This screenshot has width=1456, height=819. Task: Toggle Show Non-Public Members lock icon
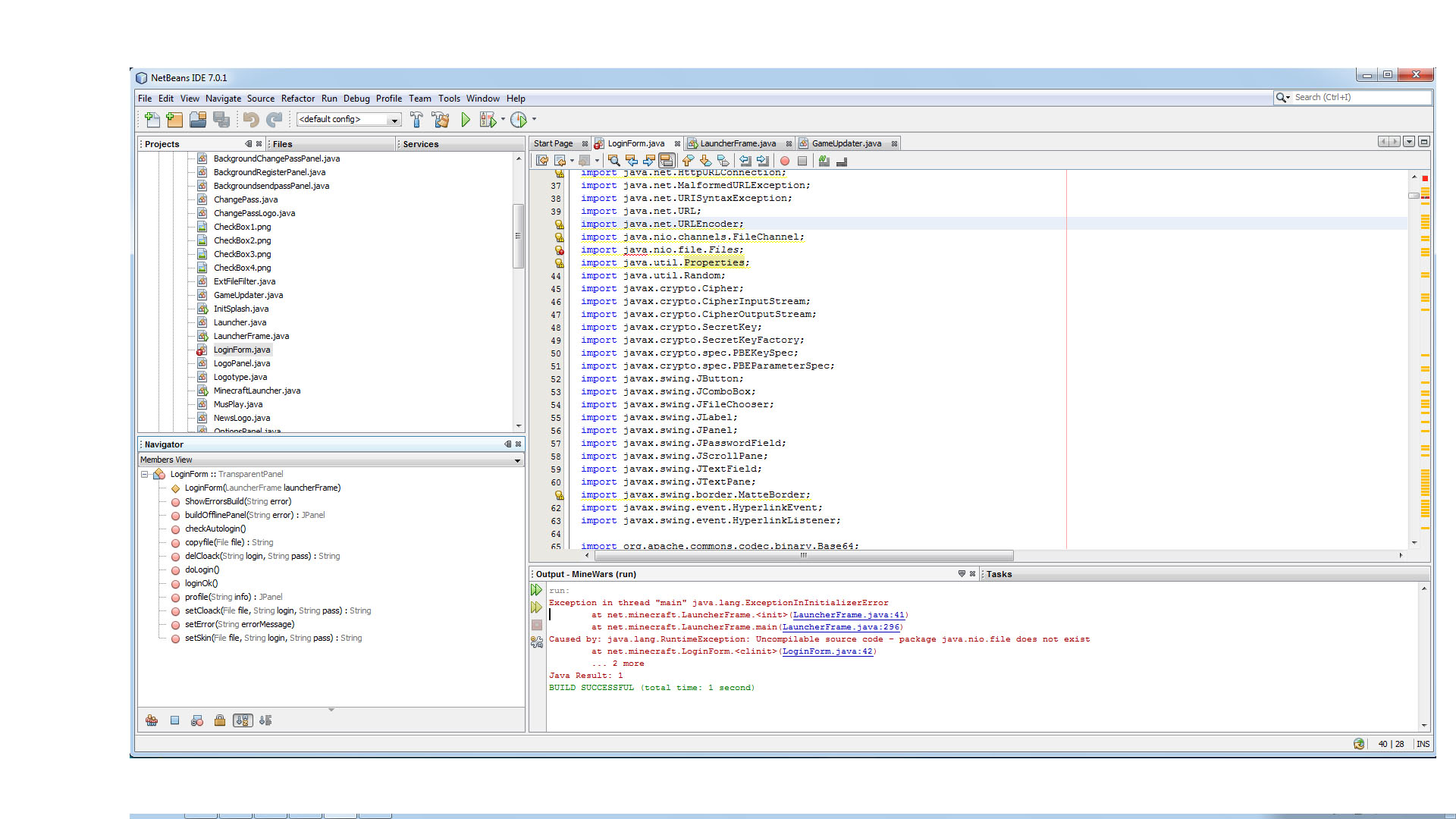(220, 720)
